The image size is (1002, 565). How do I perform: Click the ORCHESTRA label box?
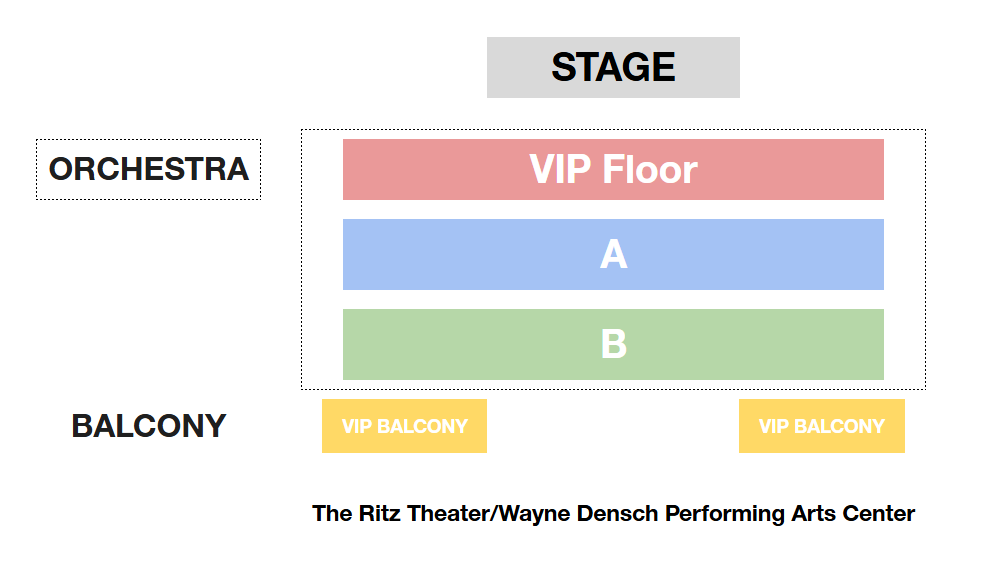(148, 169)
